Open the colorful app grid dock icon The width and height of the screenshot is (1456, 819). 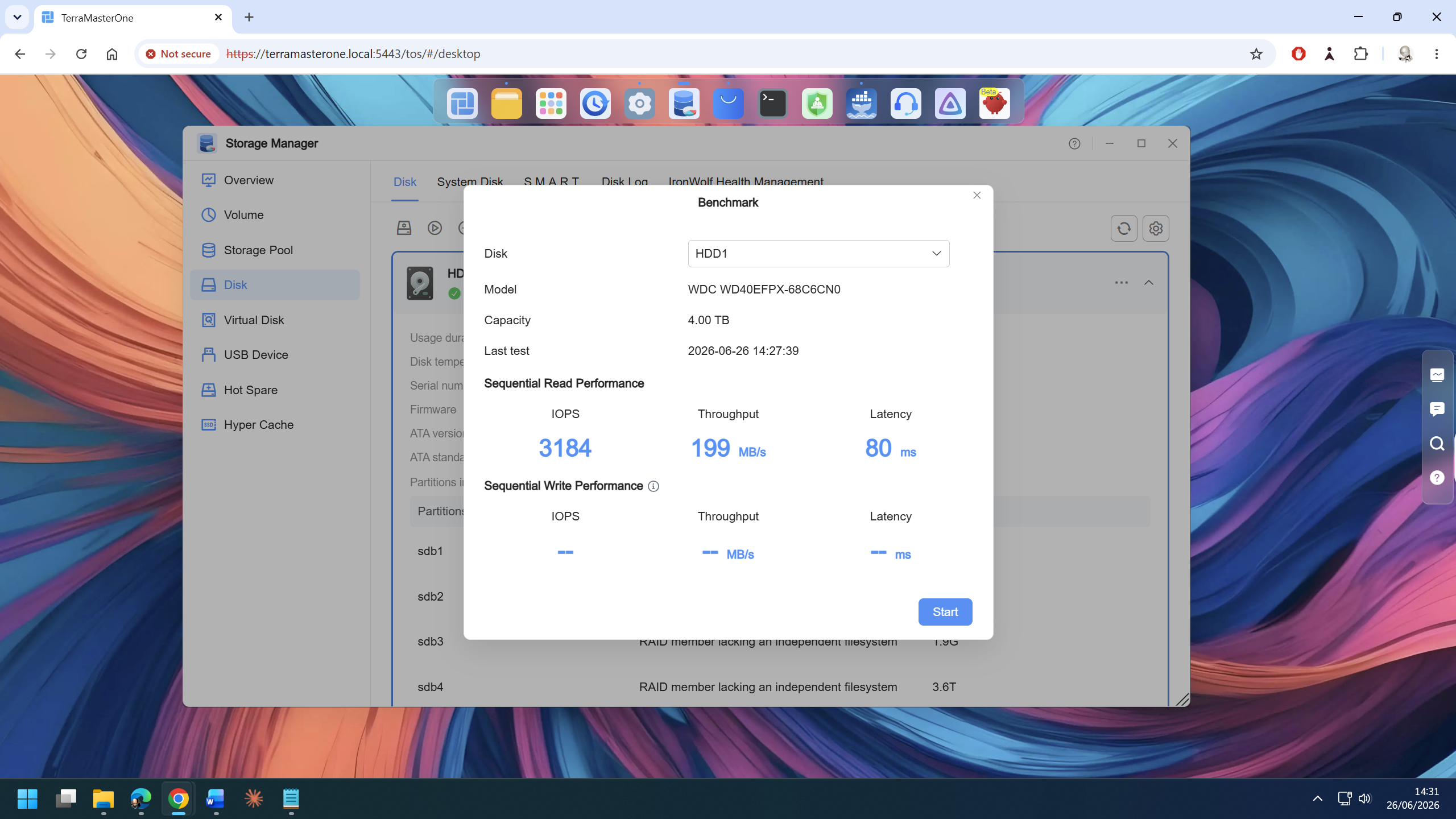click(x=551, y=104)
